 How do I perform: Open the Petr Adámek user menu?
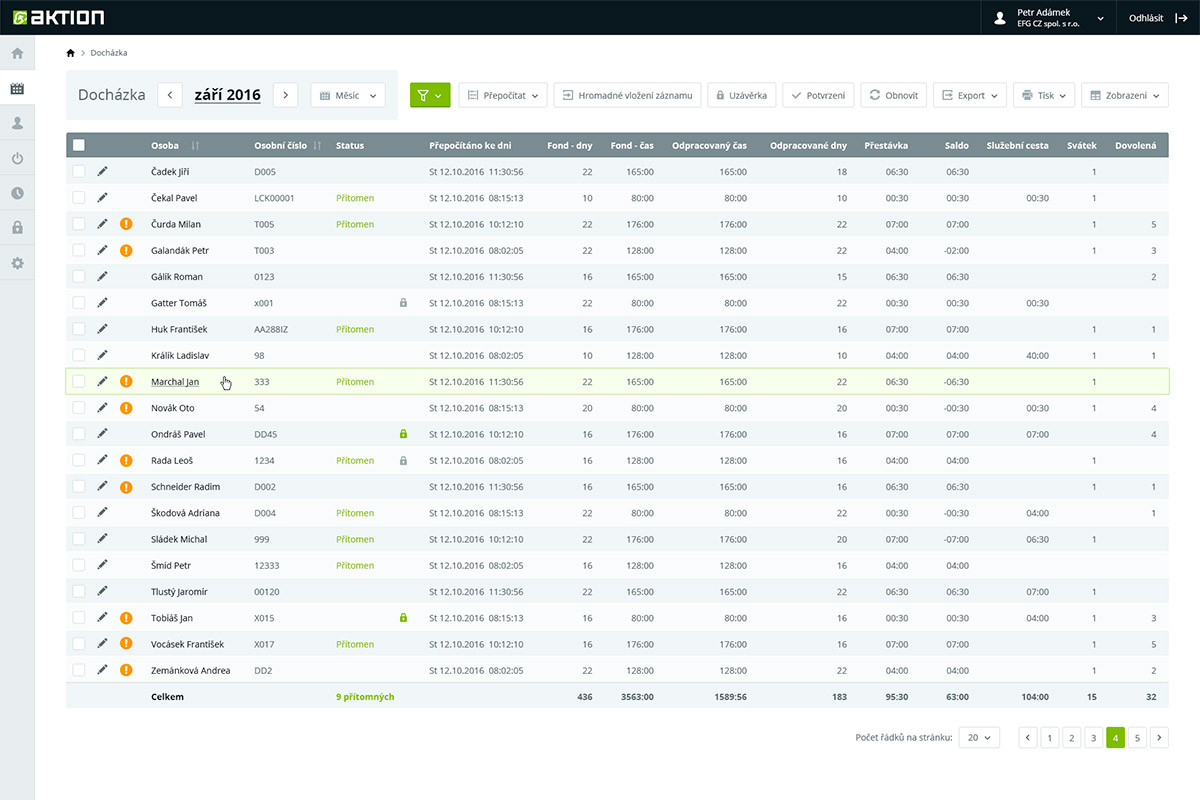(x=1049, y=17)
